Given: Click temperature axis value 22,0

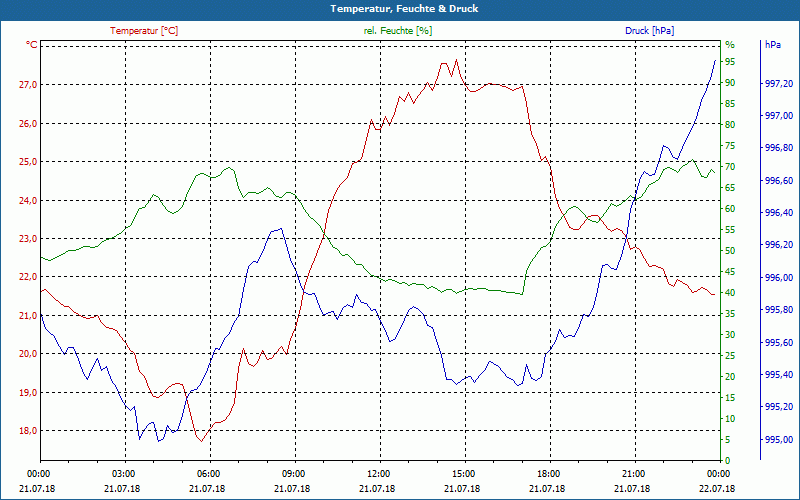Looking at the screenshot, I should point(28,277).
